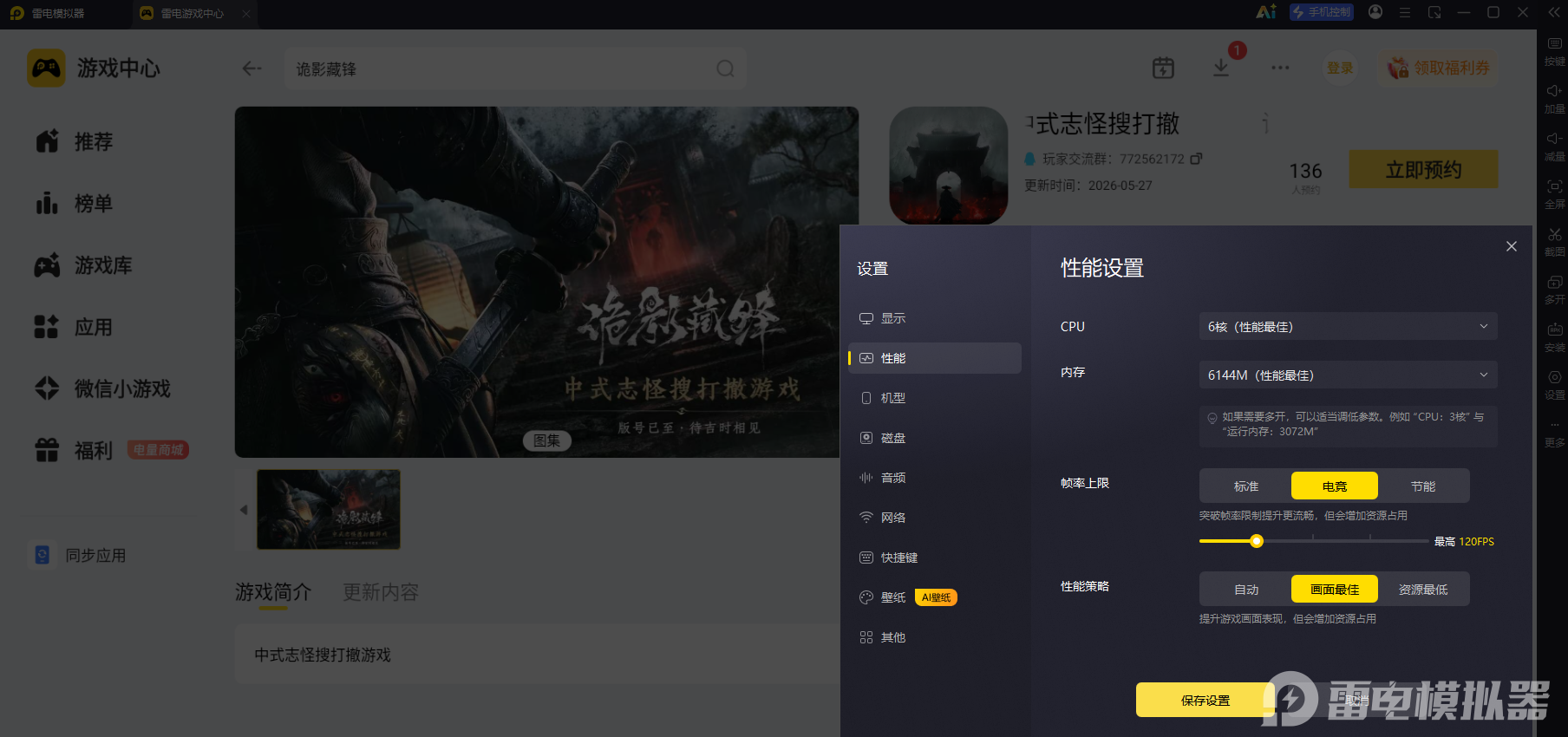Image resolution: width=1568 pixels, height=737 pixels.
Task: Close the settings dialog
Action: (1512, 246)
